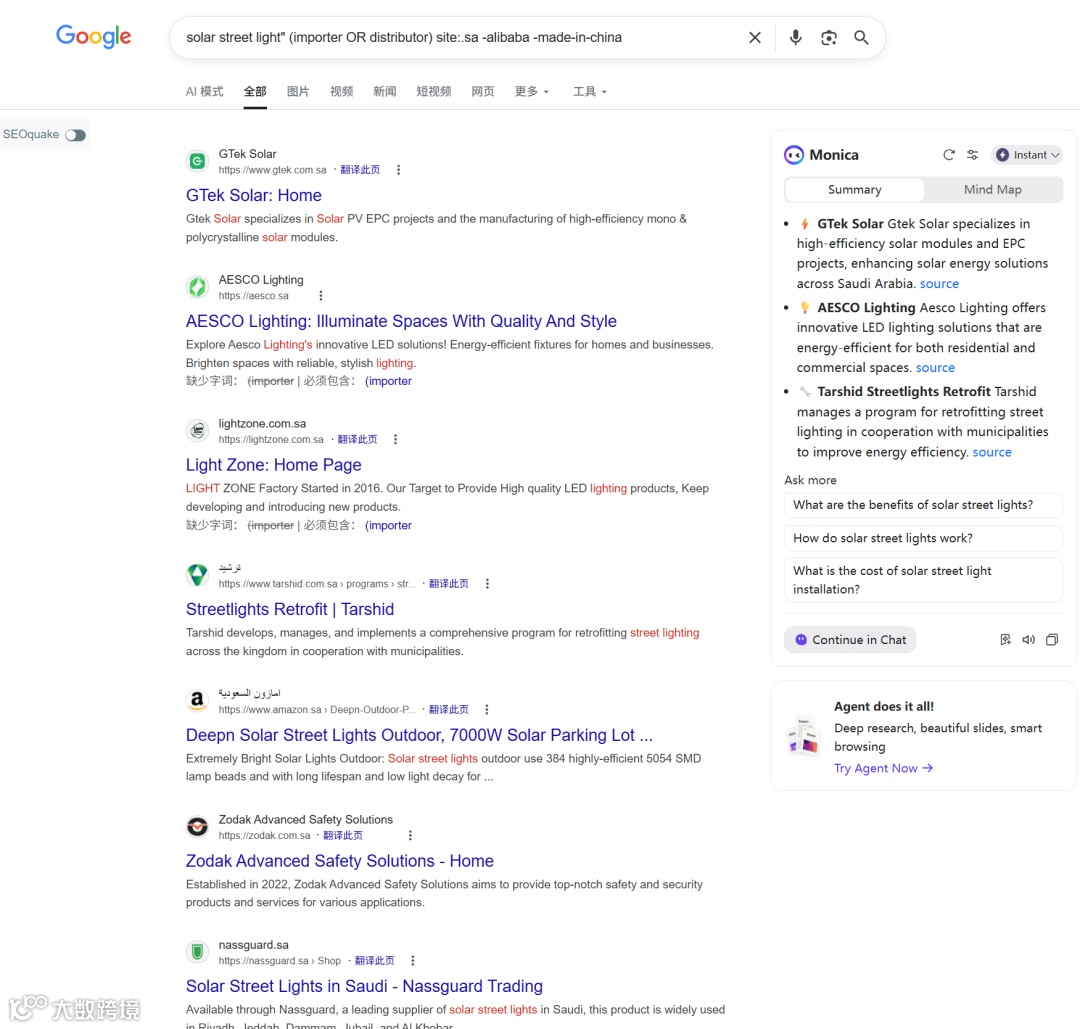This screenshot has width=1080, height=1029.
Task: Switch to 视频 videos tab
Action: coord(342,92)
